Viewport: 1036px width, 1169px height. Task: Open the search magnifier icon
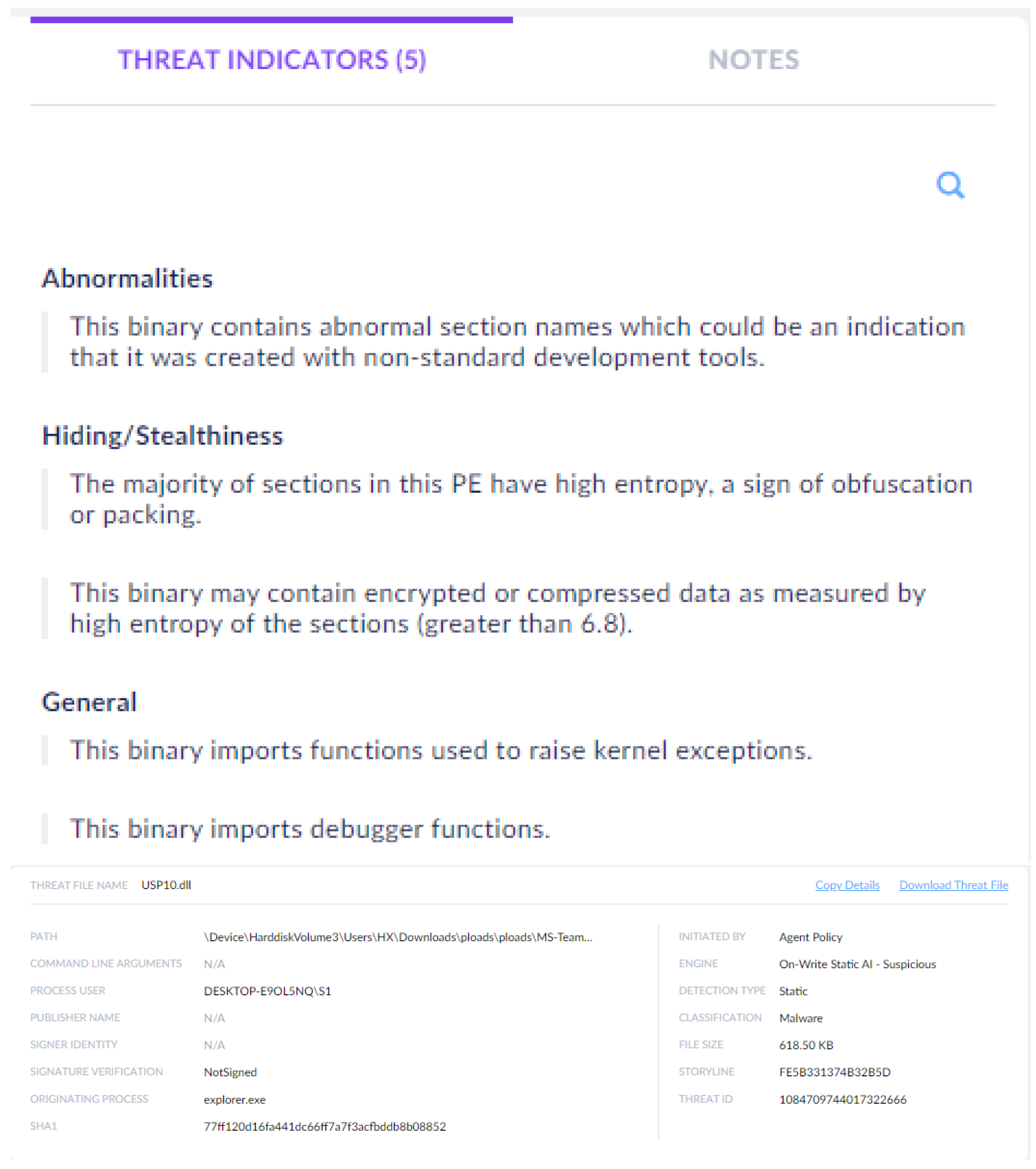click(950, 185)
